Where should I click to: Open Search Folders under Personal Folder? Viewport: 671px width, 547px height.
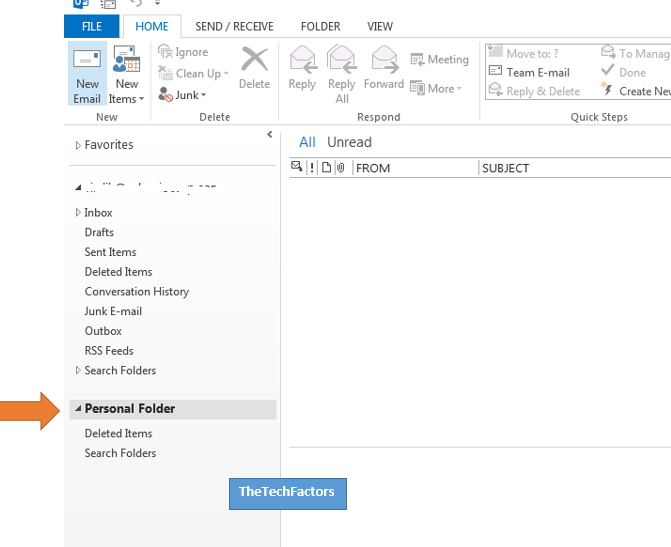[120, 453]
